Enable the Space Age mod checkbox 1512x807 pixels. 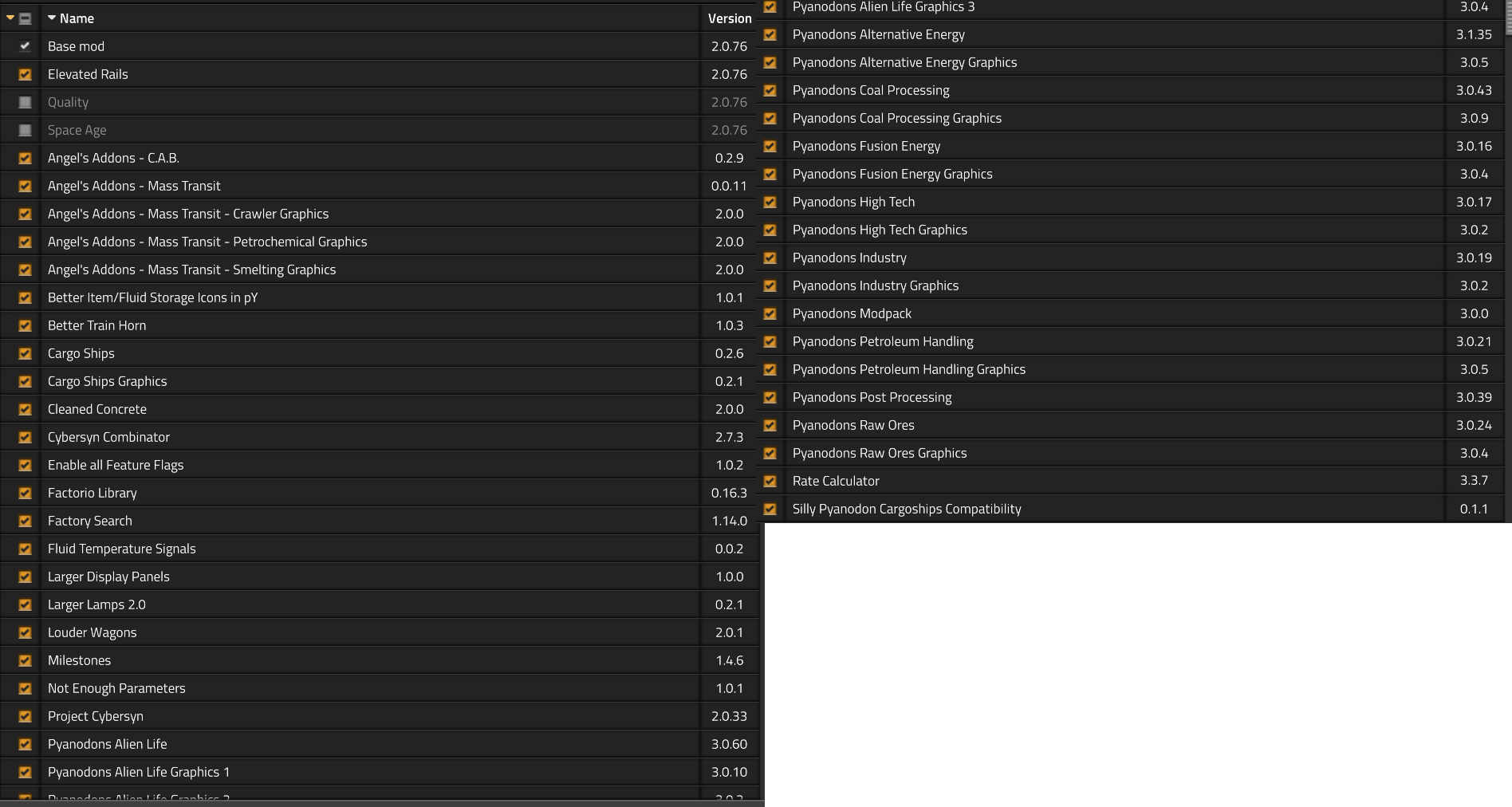click(26, 130)
